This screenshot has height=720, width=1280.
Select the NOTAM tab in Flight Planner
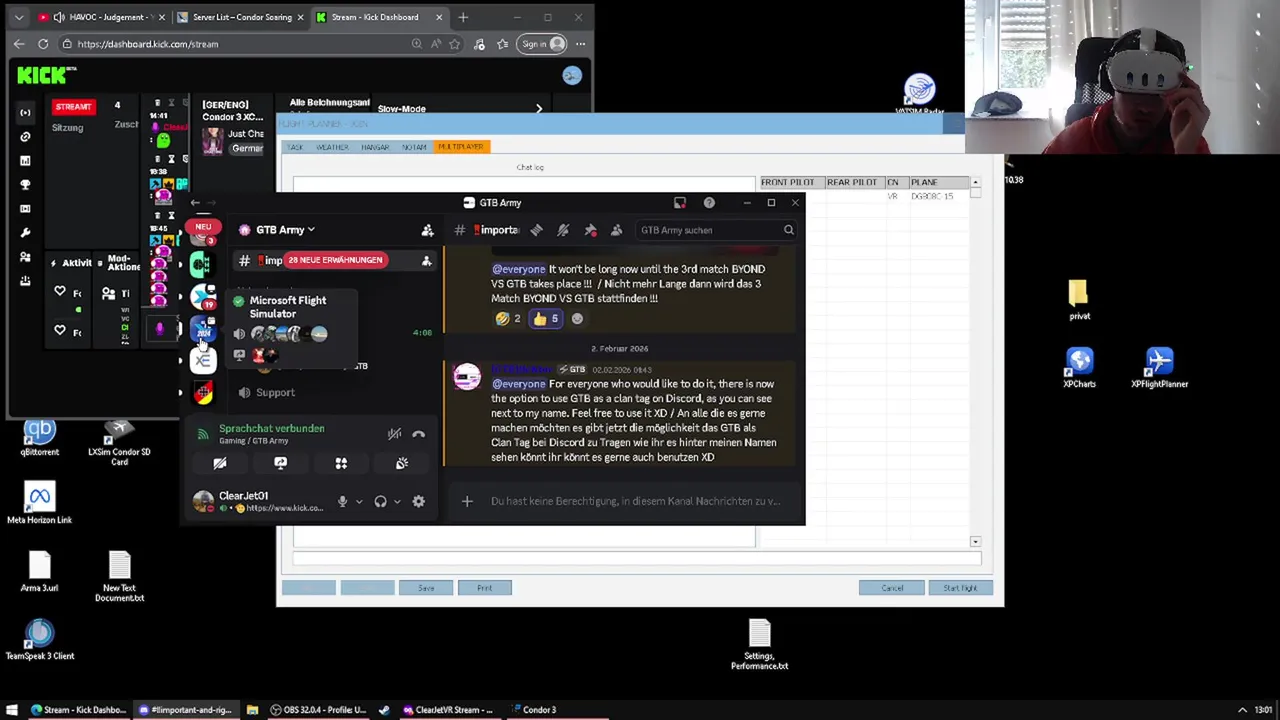pos(414,147)
